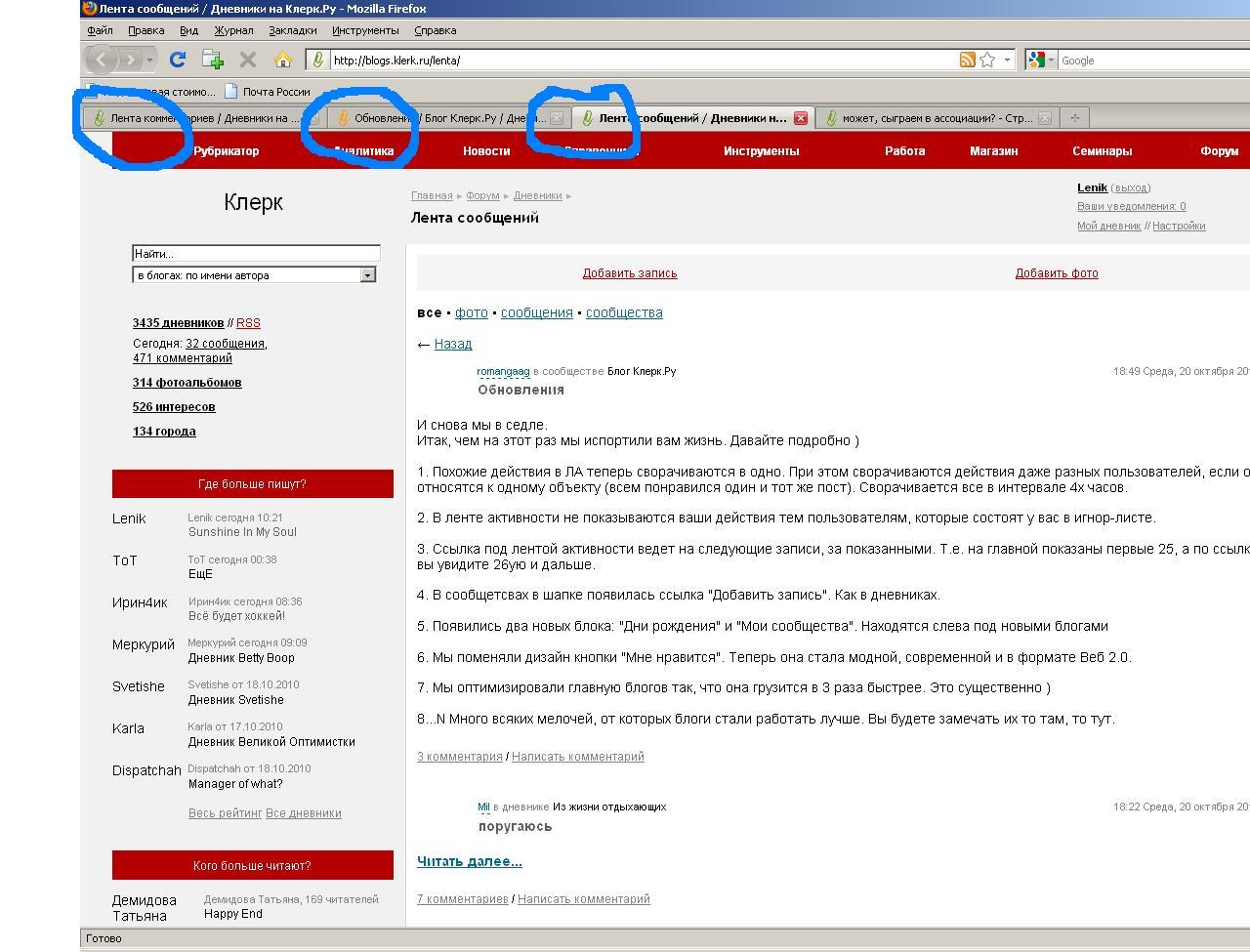Viewport: 1250px width, 952px height.
Task: Click the Назад link
Action: (453, 344)
